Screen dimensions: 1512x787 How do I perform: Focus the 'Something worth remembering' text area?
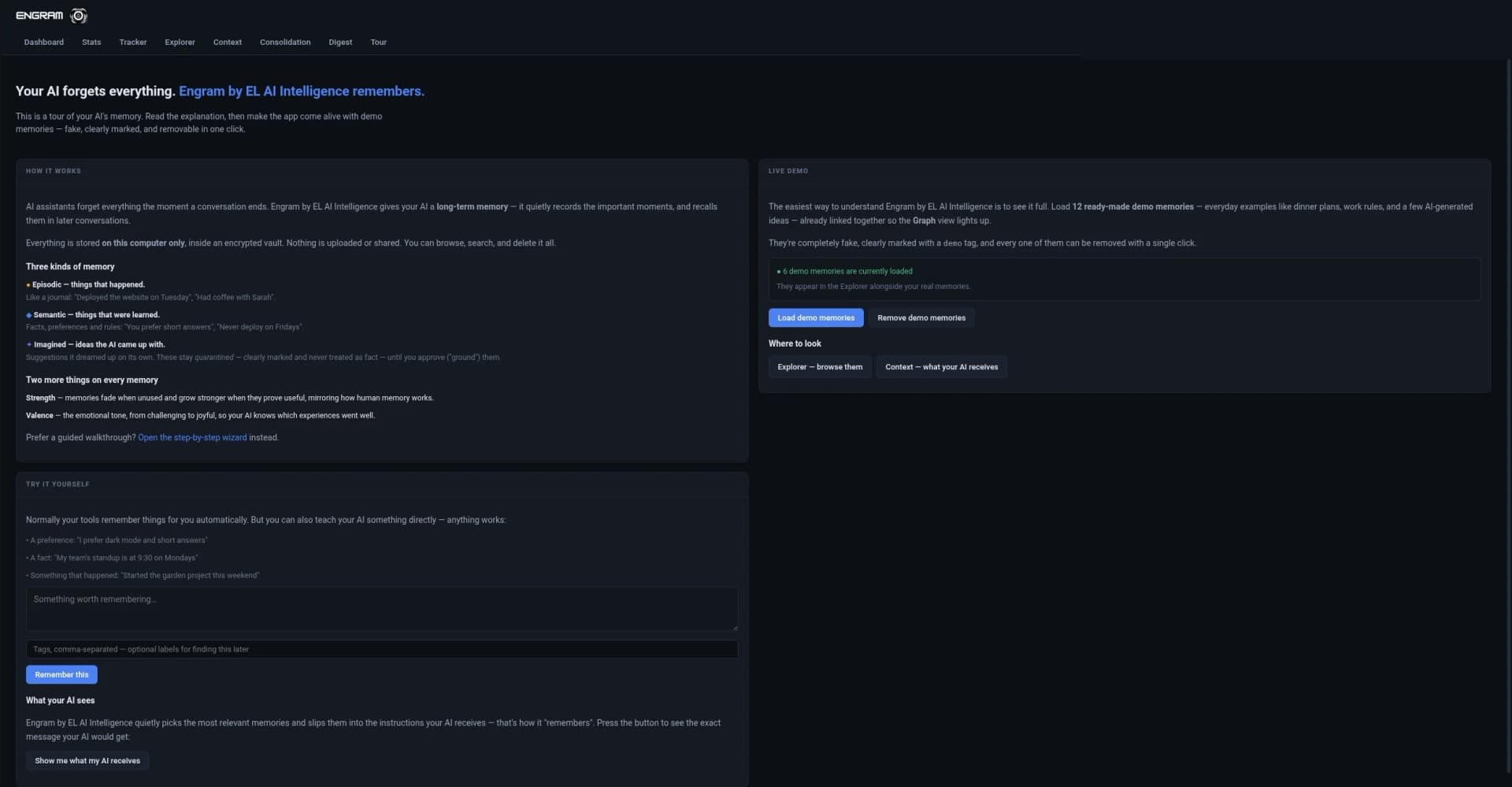(382, 609)
